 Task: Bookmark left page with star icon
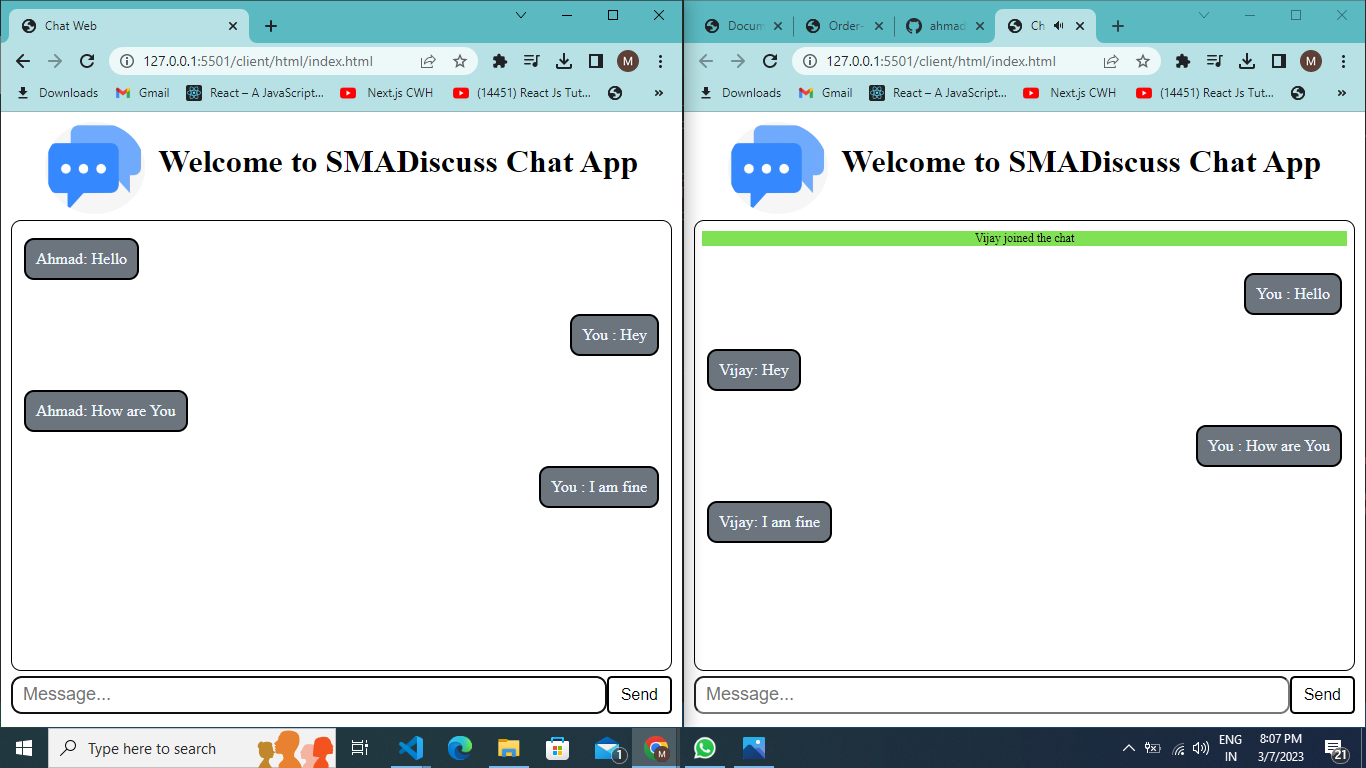pos(460,61)
